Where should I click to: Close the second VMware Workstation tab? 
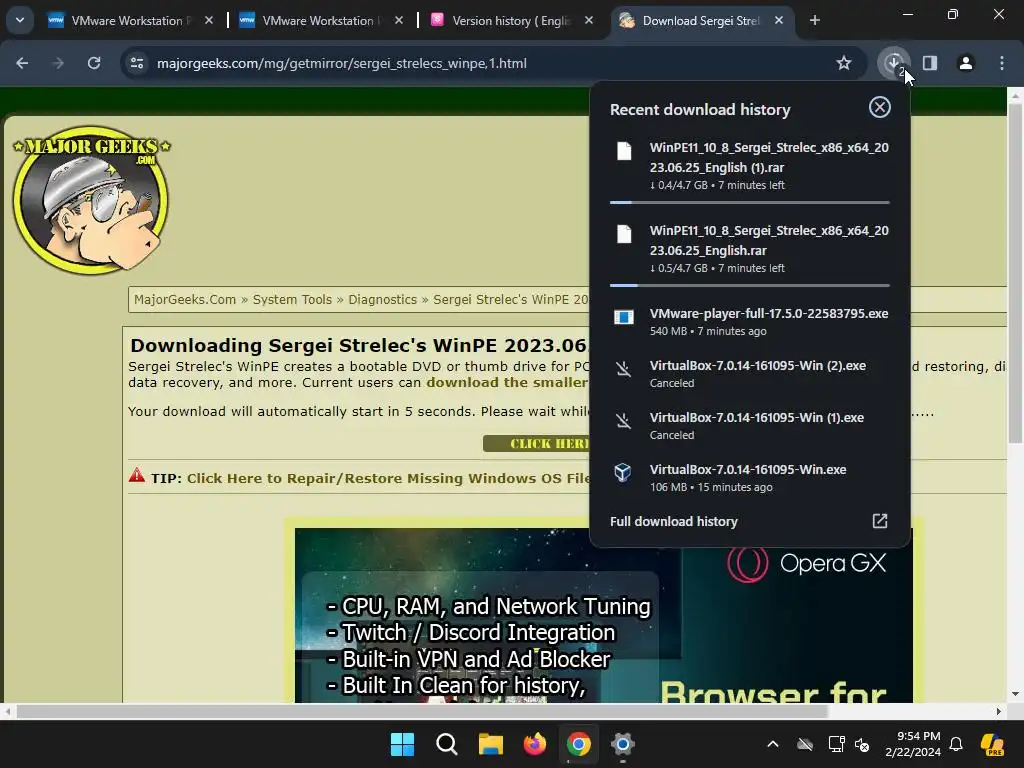399,20
